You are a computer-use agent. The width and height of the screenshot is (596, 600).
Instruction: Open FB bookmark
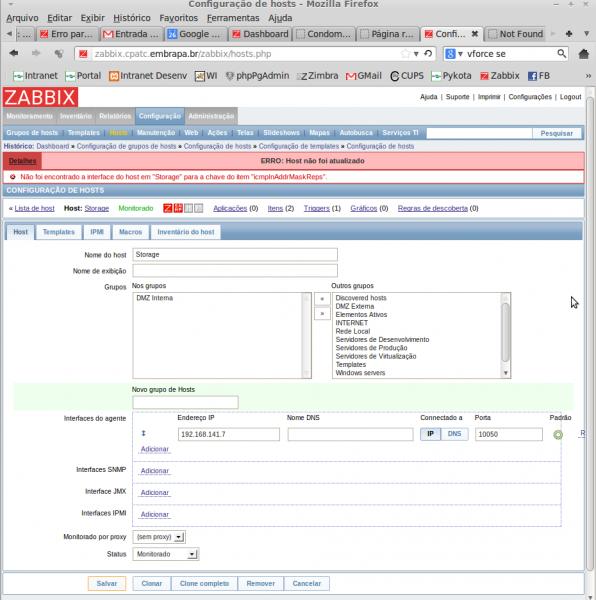point(539,76)
